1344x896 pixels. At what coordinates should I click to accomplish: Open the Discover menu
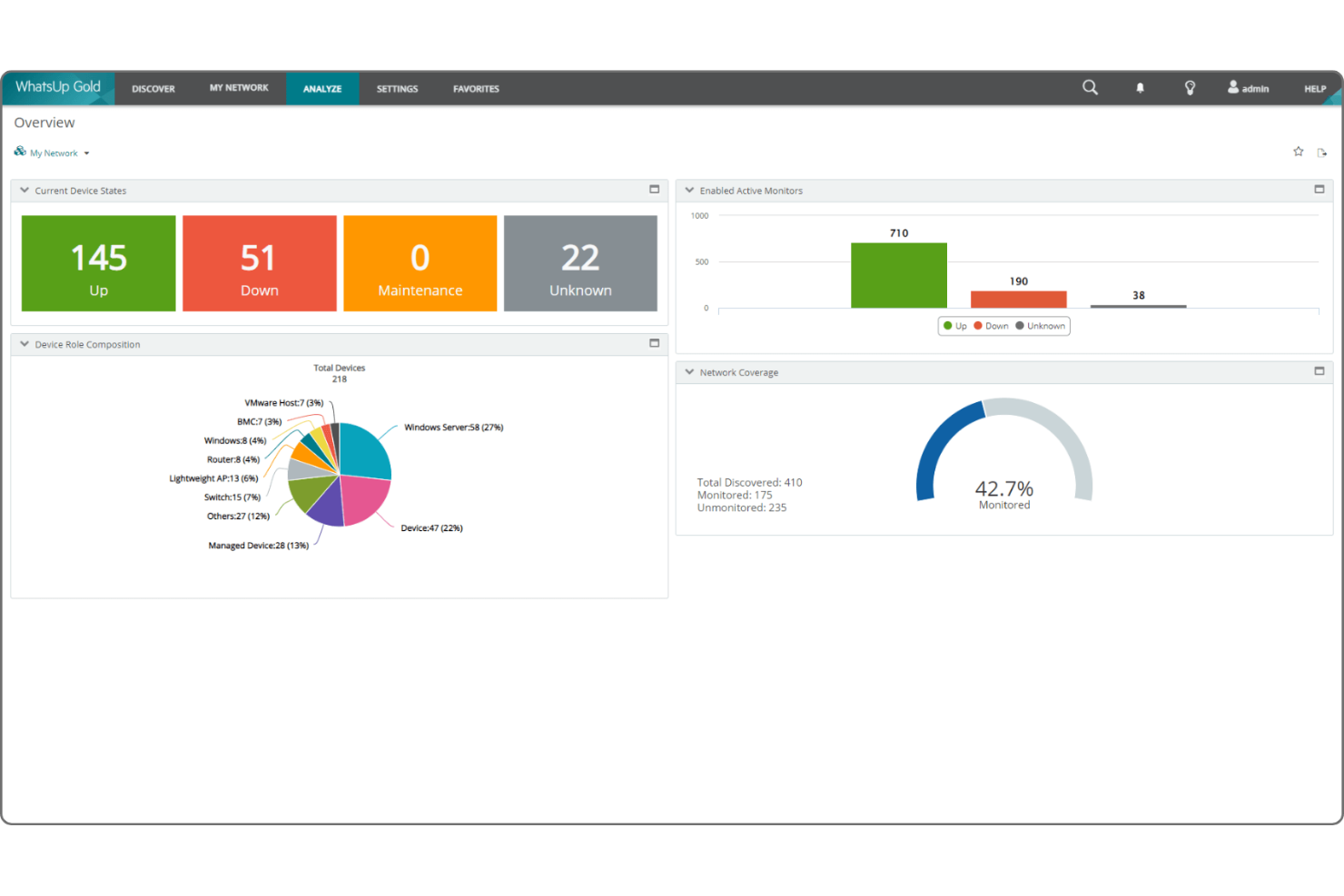click(153, 89)
